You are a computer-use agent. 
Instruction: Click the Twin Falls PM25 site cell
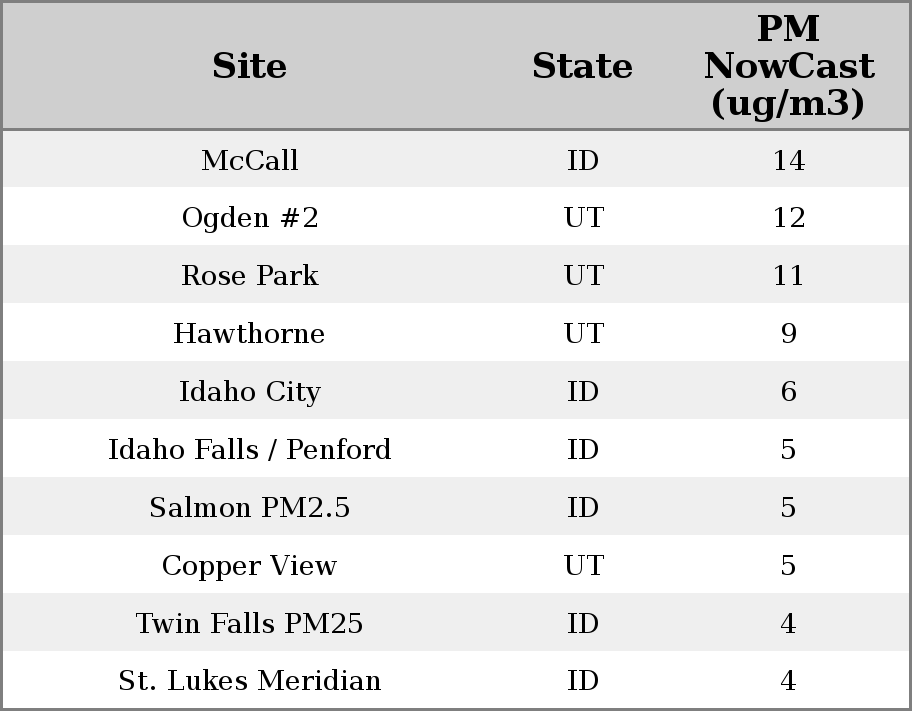pyautogui.click(x=249, y=624)
